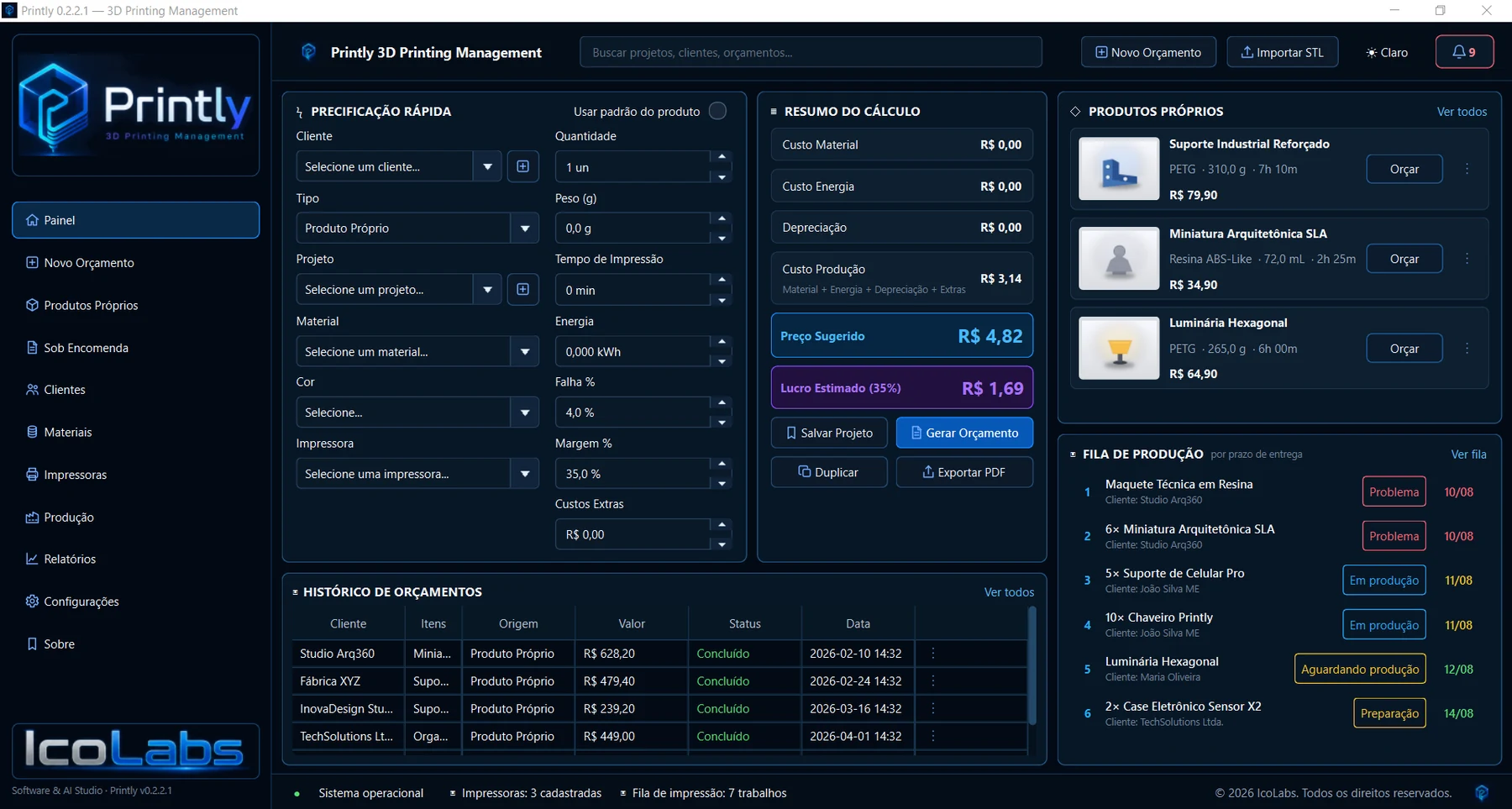
Task: Toggle Usar padrão do produto switch
Action: point(717,111)
